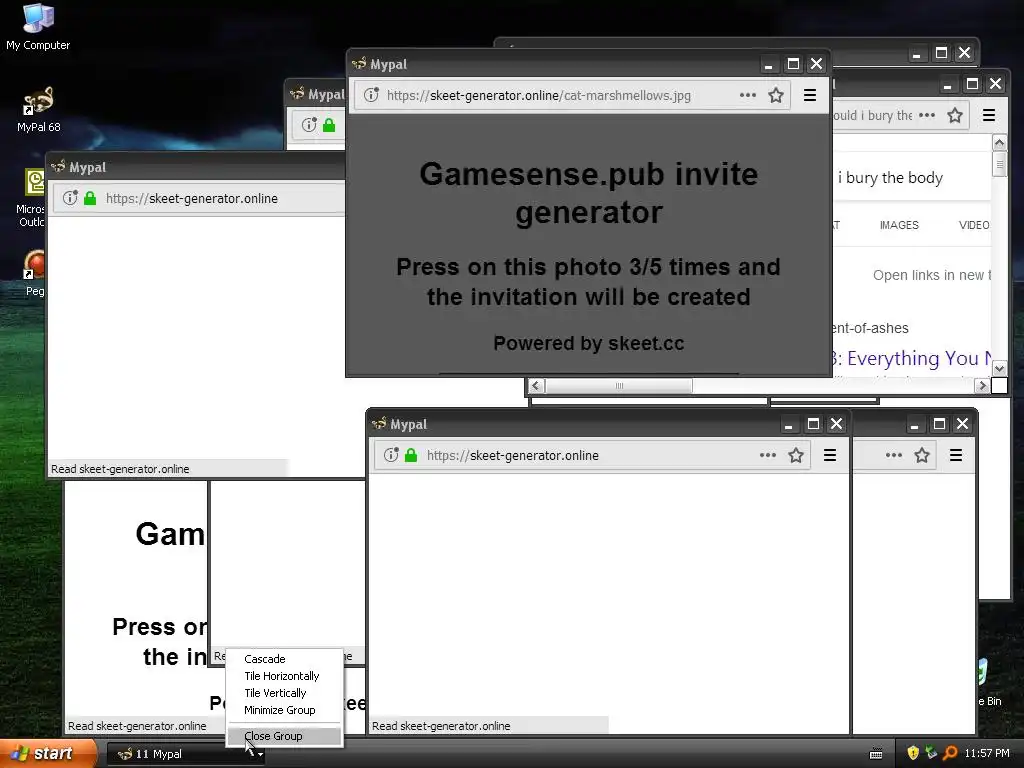Open hamburger menu in bottom skeet-generator window
This screenshot has height=768, width=1024.
(x=830, y=455)
